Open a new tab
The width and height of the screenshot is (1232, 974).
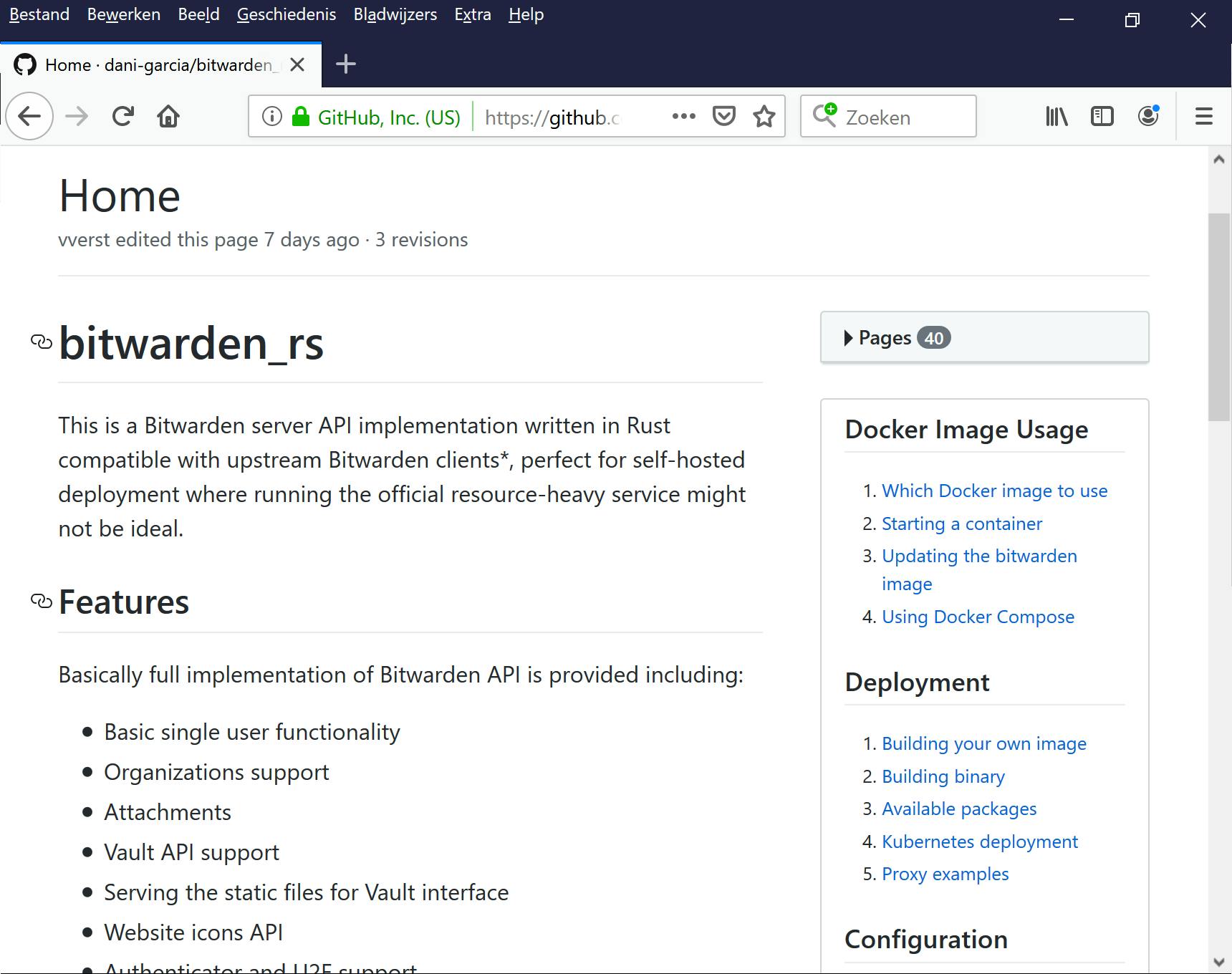click(x=346, y=64)
